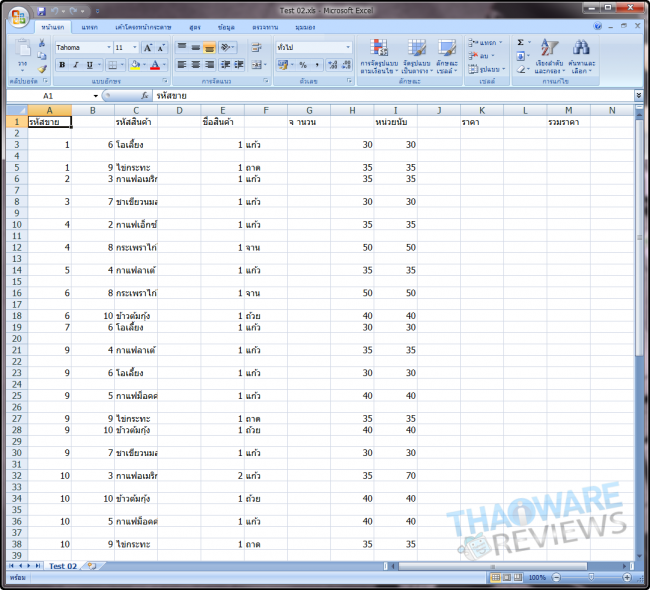Switch to the Page Layout ribbon tab
Viewport: 650px width, 590px height.
point(143,27)
